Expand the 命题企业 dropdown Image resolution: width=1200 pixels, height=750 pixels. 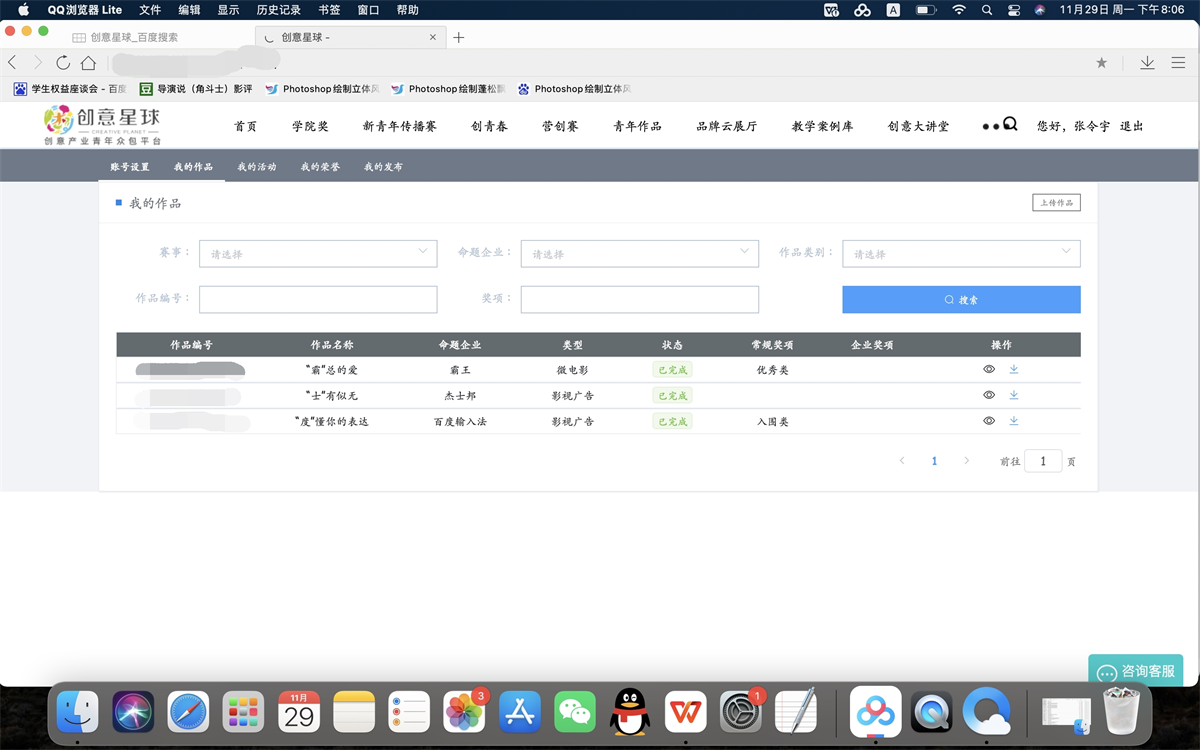tap(639, 254)
